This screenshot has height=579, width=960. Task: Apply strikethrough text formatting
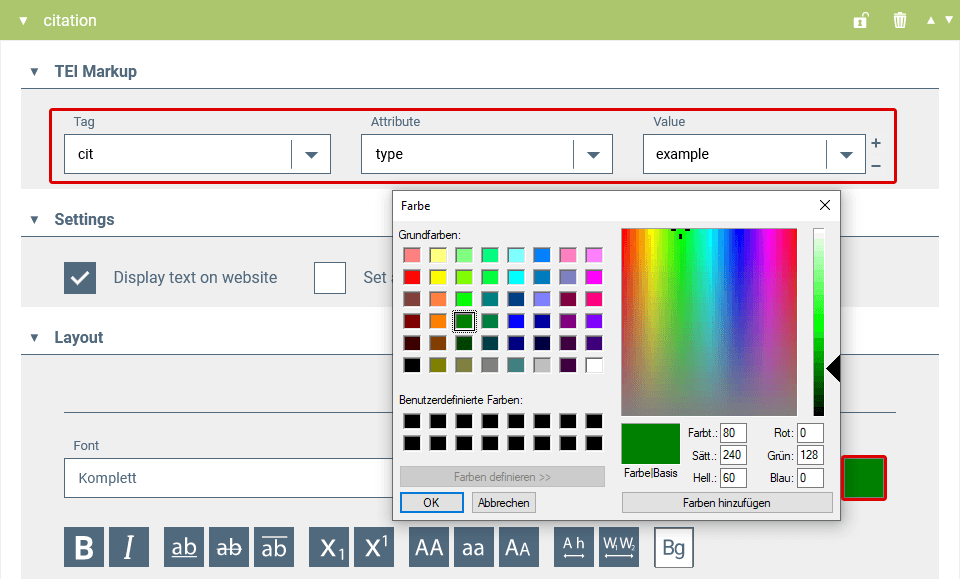pos(229,547)
